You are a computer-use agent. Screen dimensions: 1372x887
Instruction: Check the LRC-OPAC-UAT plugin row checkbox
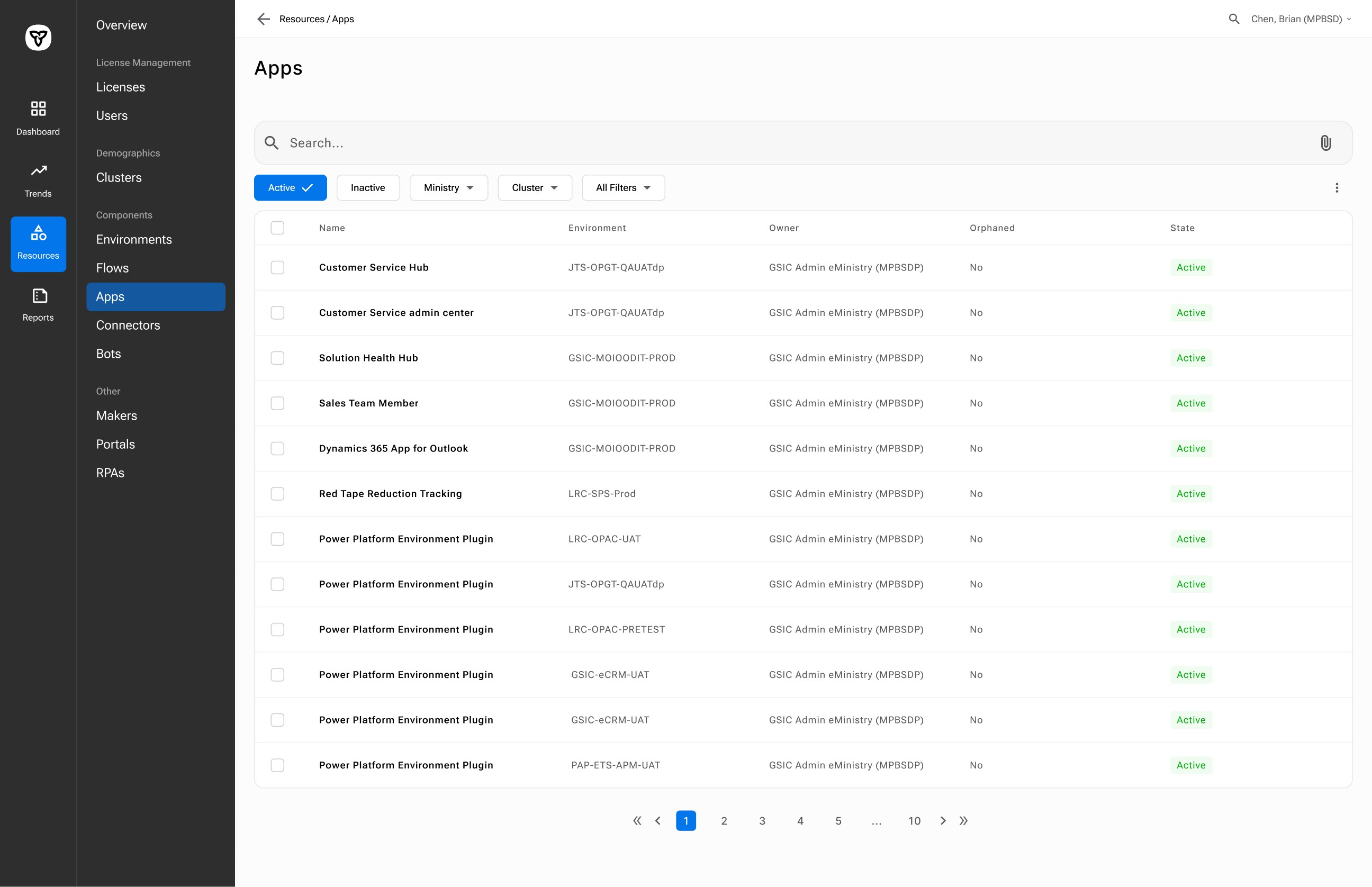click(x=277, y=539)
